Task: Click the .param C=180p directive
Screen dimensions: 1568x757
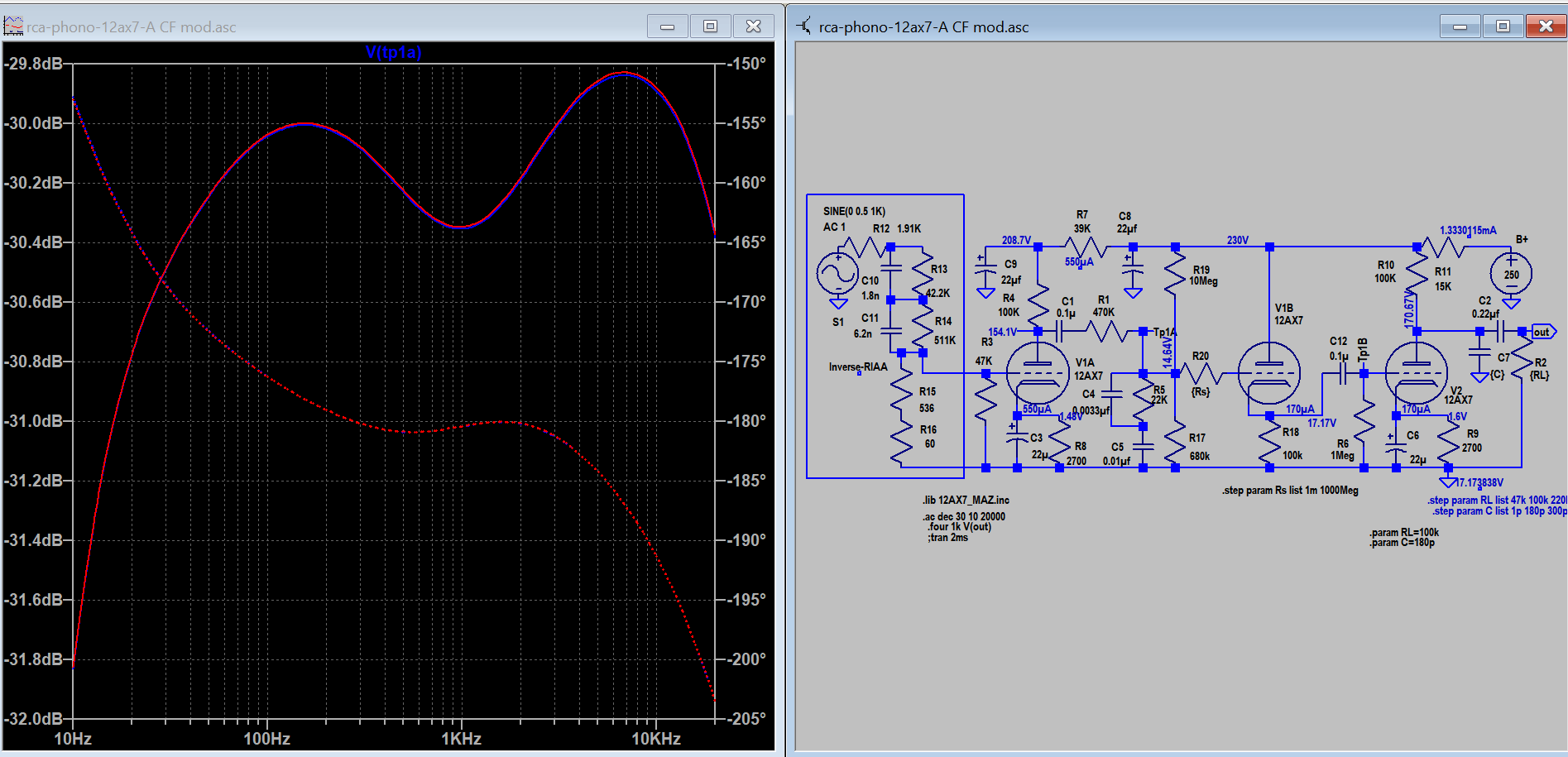Action: pyautogui.click(x=1402, y=542)
